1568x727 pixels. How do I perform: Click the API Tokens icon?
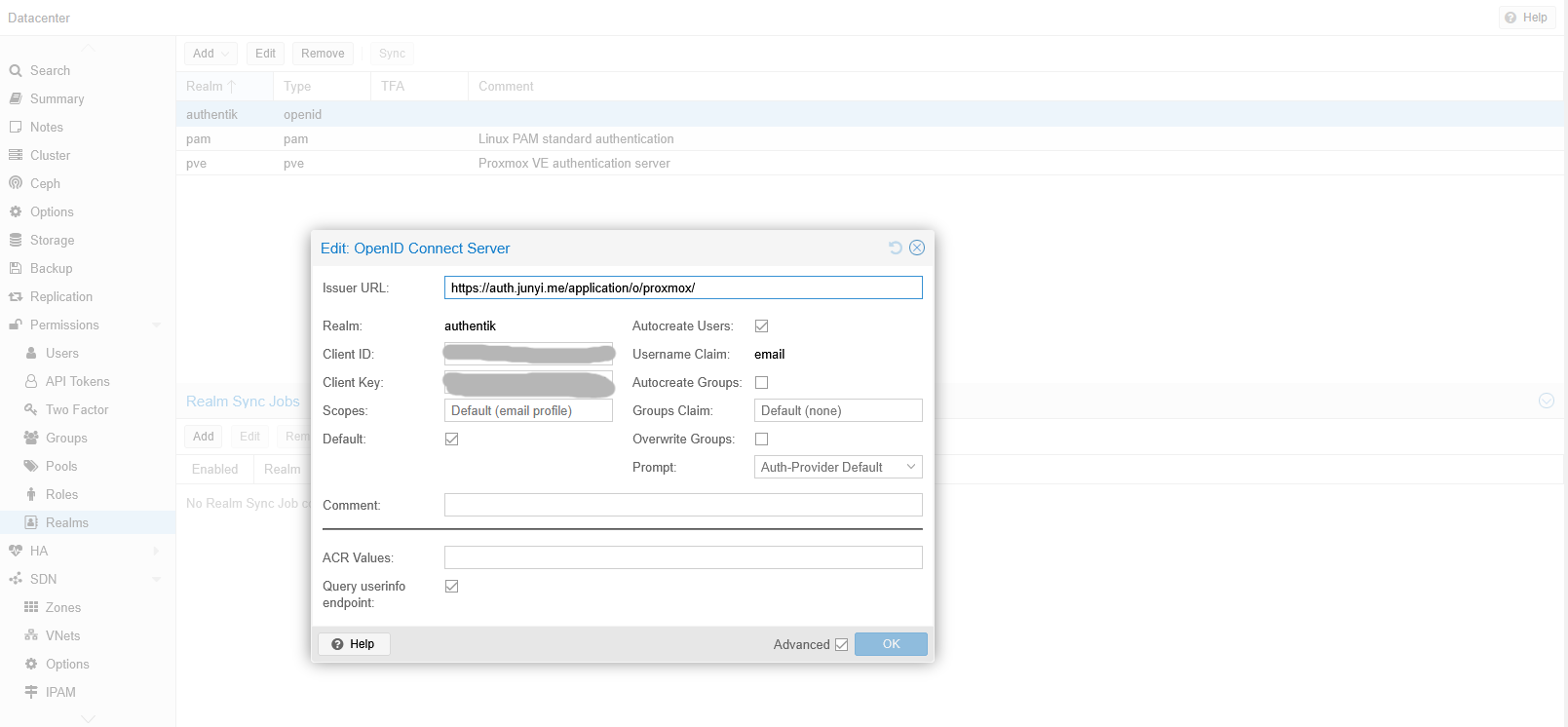click(31, 381)
